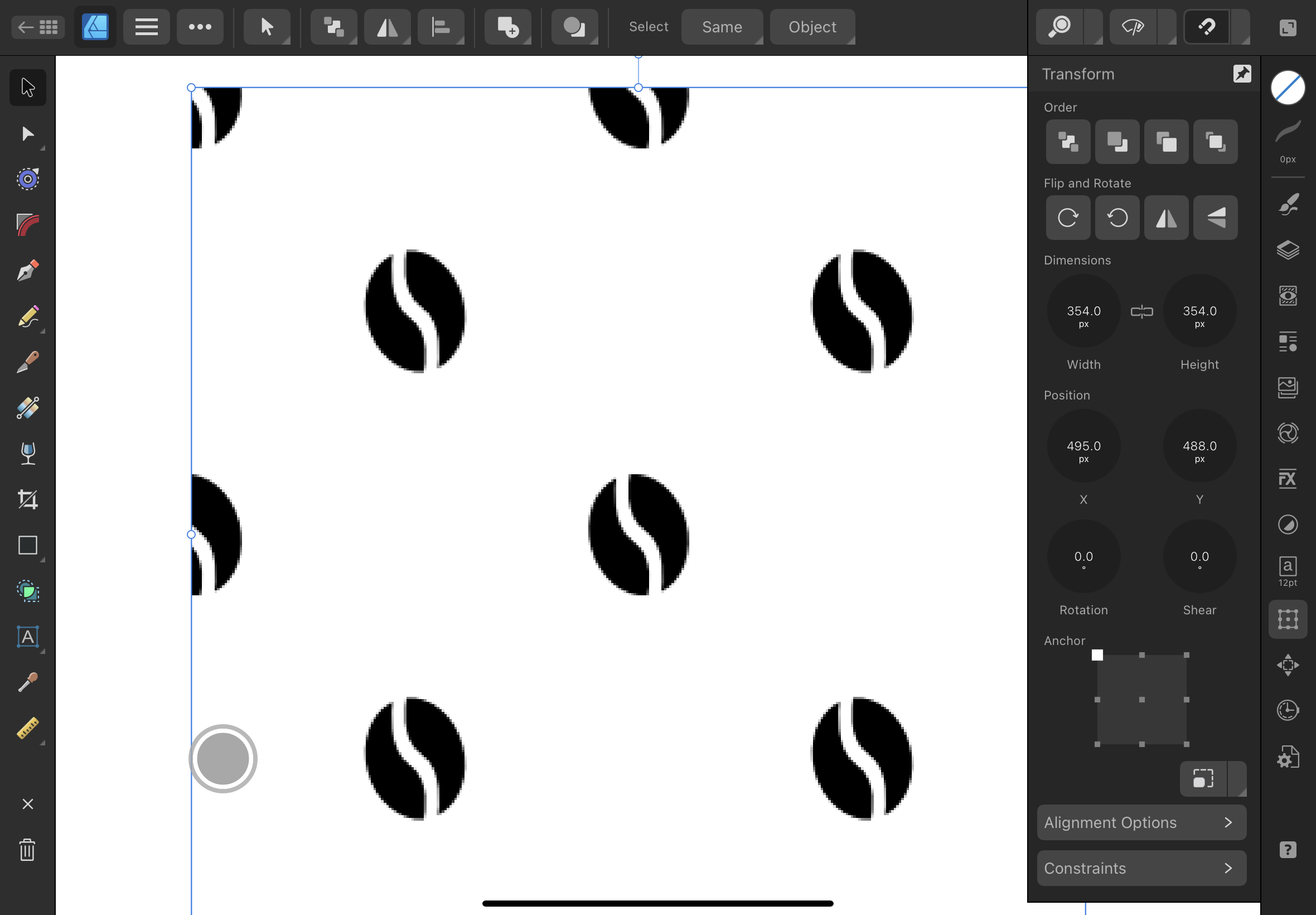
Task: Open the flip options in toolbar
Action: click(x=388, y=27)
